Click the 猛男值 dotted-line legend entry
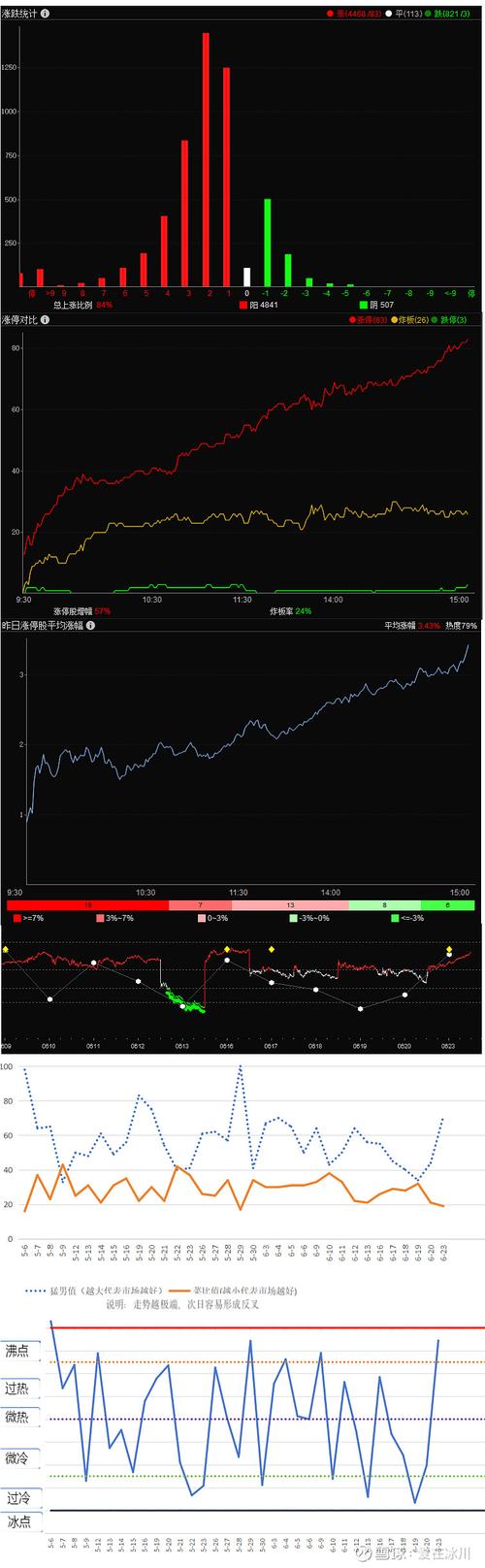 click(95, 1291)
